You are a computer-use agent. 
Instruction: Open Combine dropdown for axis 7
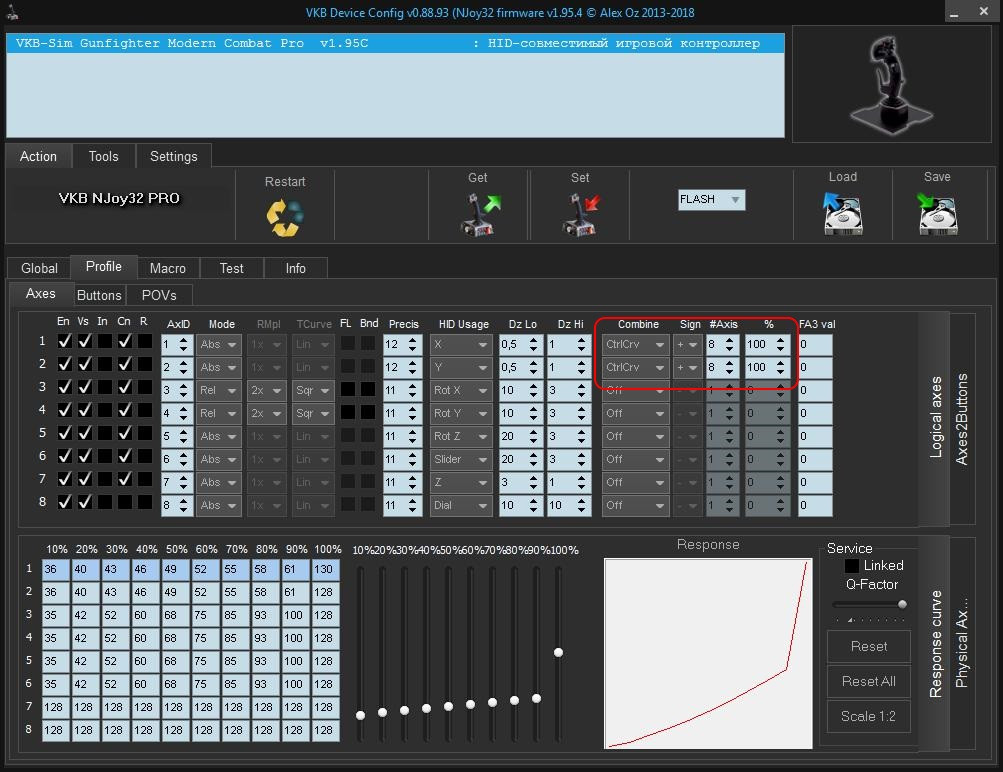coord(635,482)
